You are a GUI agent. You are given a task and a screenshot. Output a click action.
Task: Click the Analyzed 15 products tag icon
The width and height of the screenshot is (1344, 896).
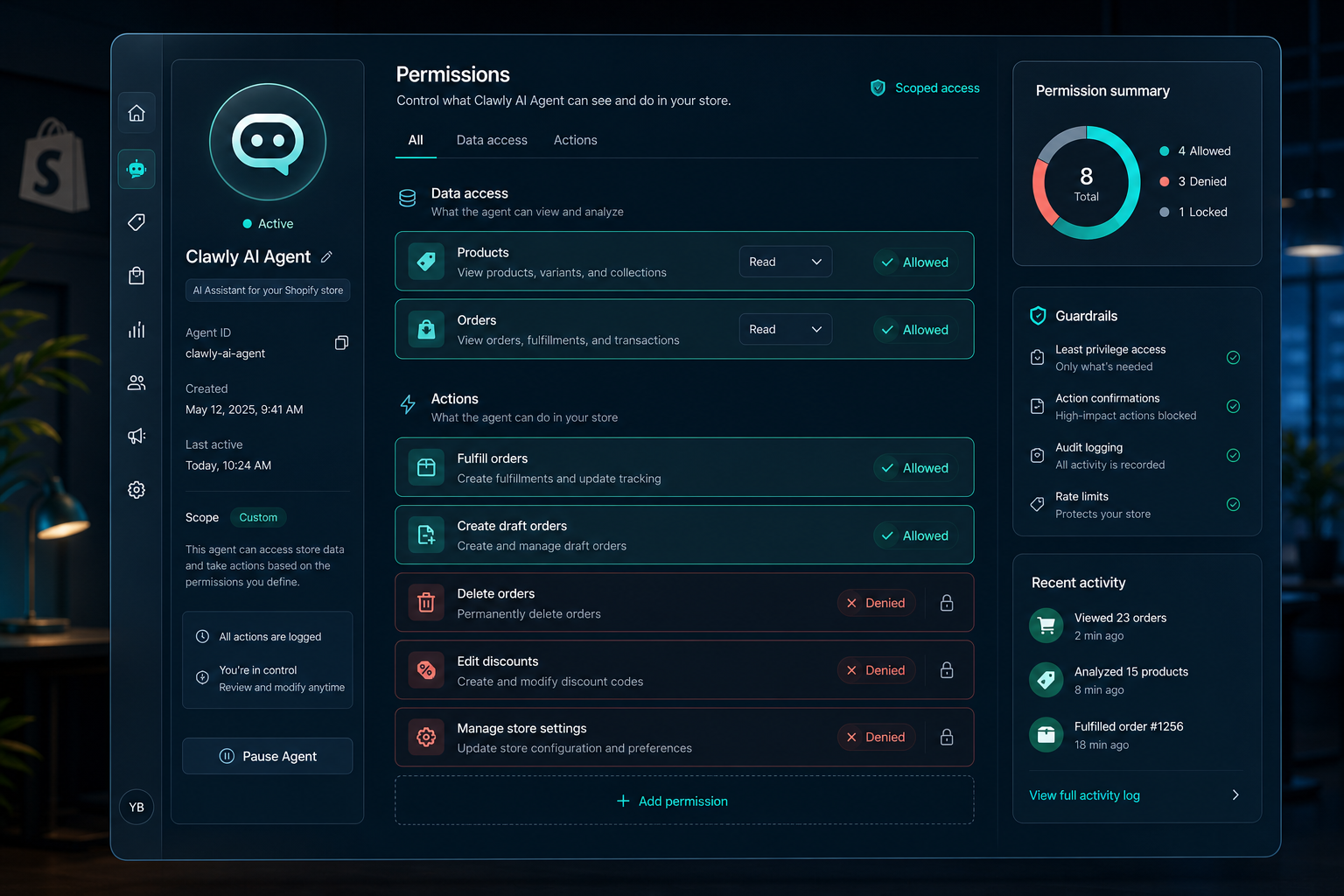click(x=1046, y=680)
